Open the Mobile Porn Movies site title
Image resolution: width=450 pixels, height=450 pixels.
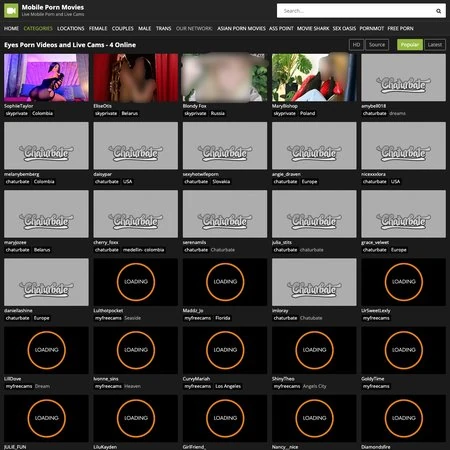click(x=53, y=7)
